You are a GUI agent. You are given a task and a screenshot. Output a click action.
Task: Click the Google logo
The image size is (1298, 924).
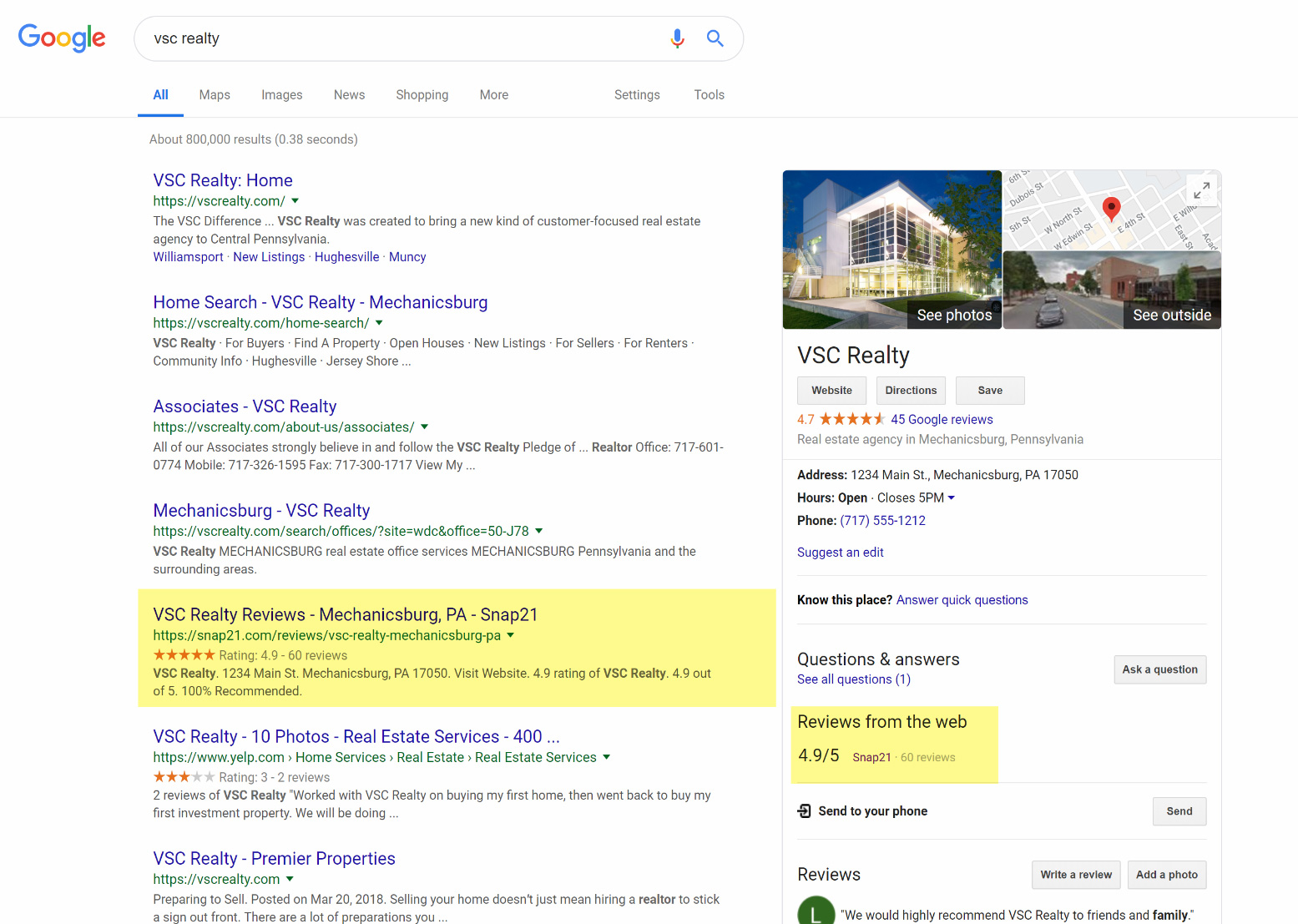(62, 38)
